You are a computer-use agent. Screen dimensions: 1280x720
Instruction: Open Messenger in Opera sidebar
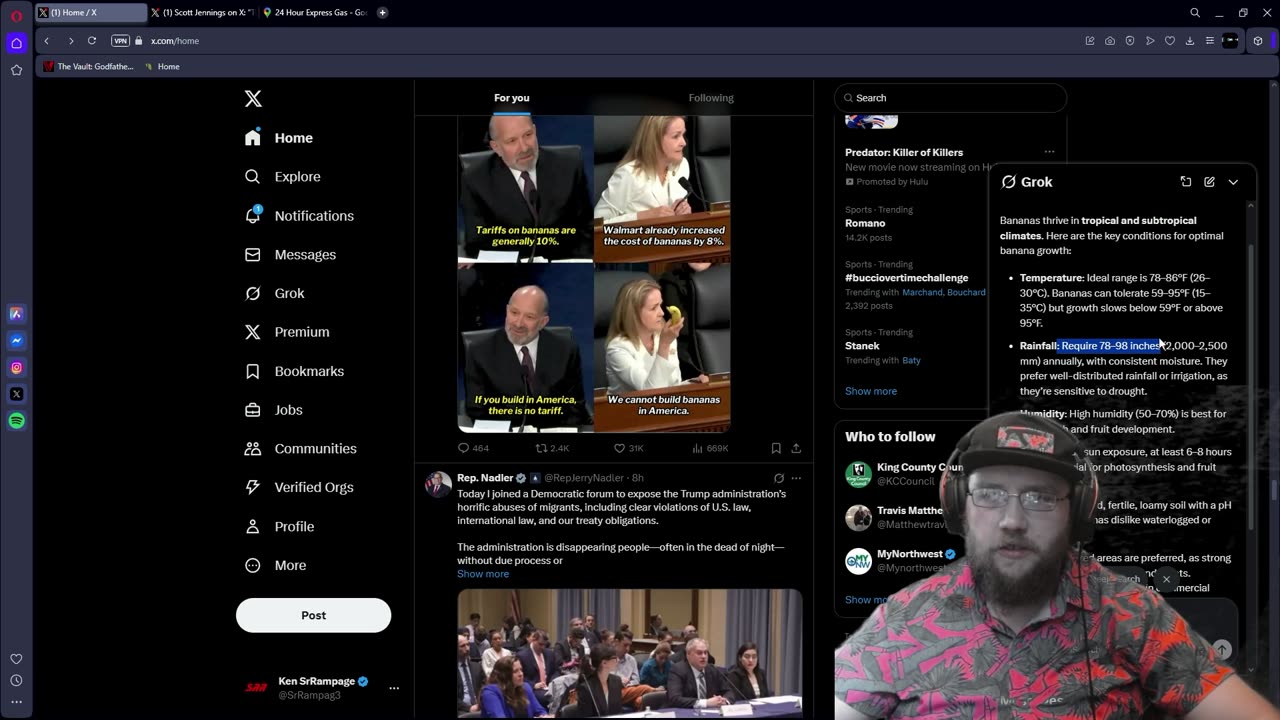click(x=16, y=341)
